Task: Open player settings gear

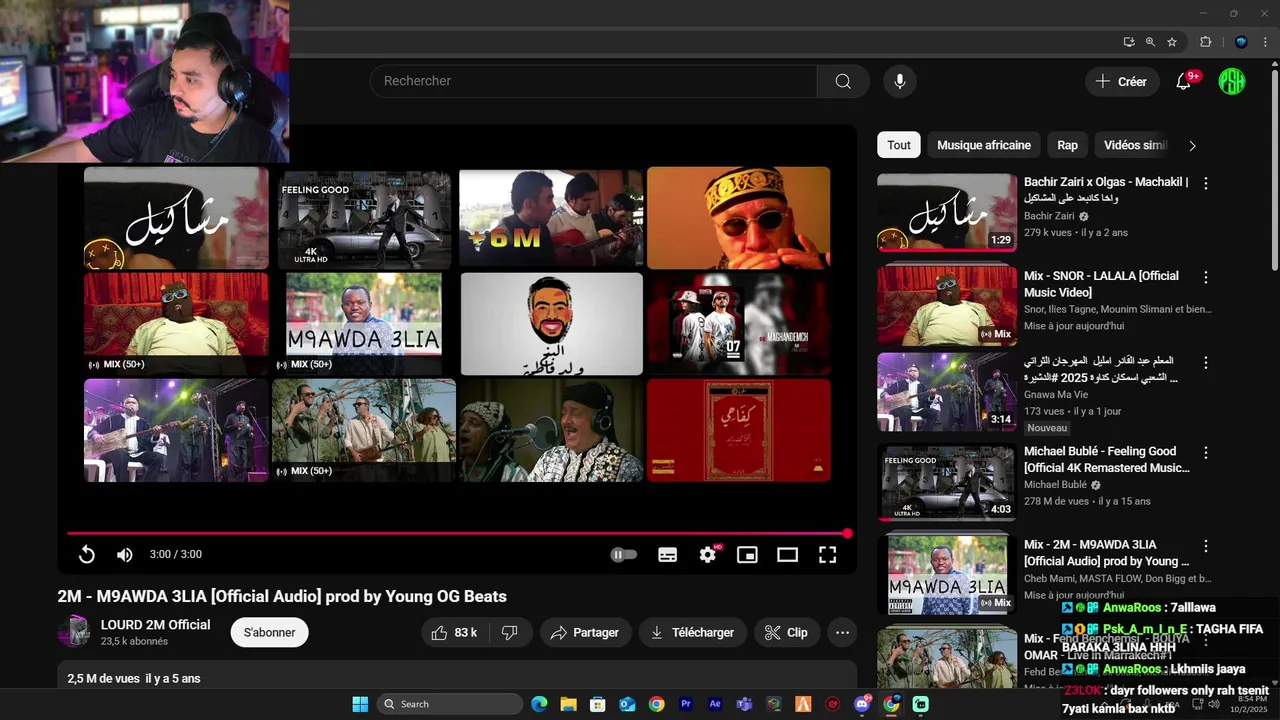Action: point(708,554)
